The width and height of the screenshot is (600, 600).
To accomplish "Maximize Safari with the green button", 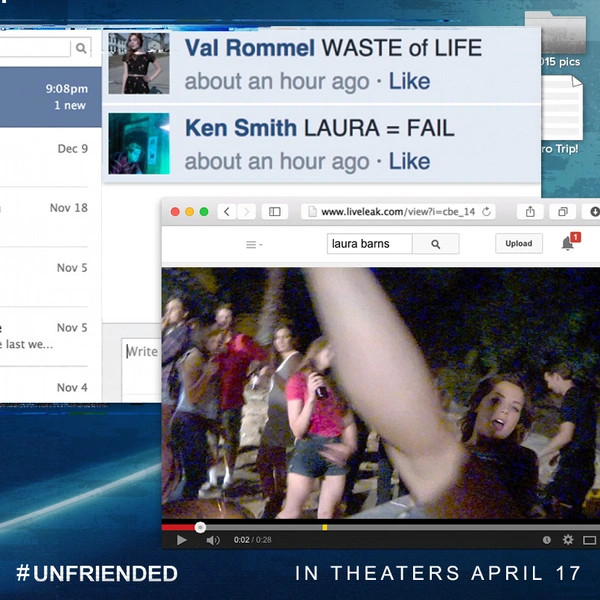I will [204, 212].
